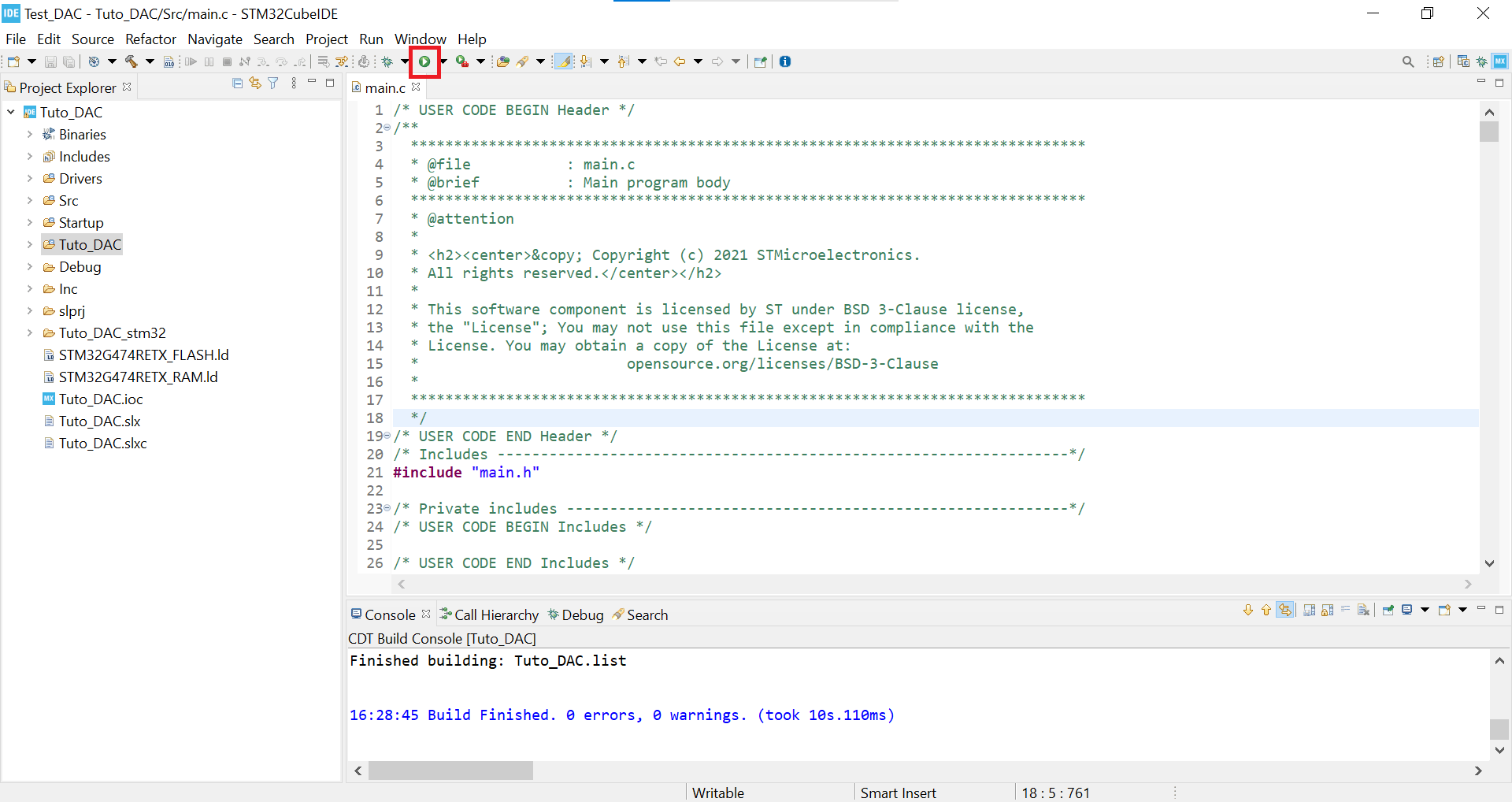This screenshot has height=802, width=1512.
Task: Close the main.c editor tab
Action: coord(416,87)
